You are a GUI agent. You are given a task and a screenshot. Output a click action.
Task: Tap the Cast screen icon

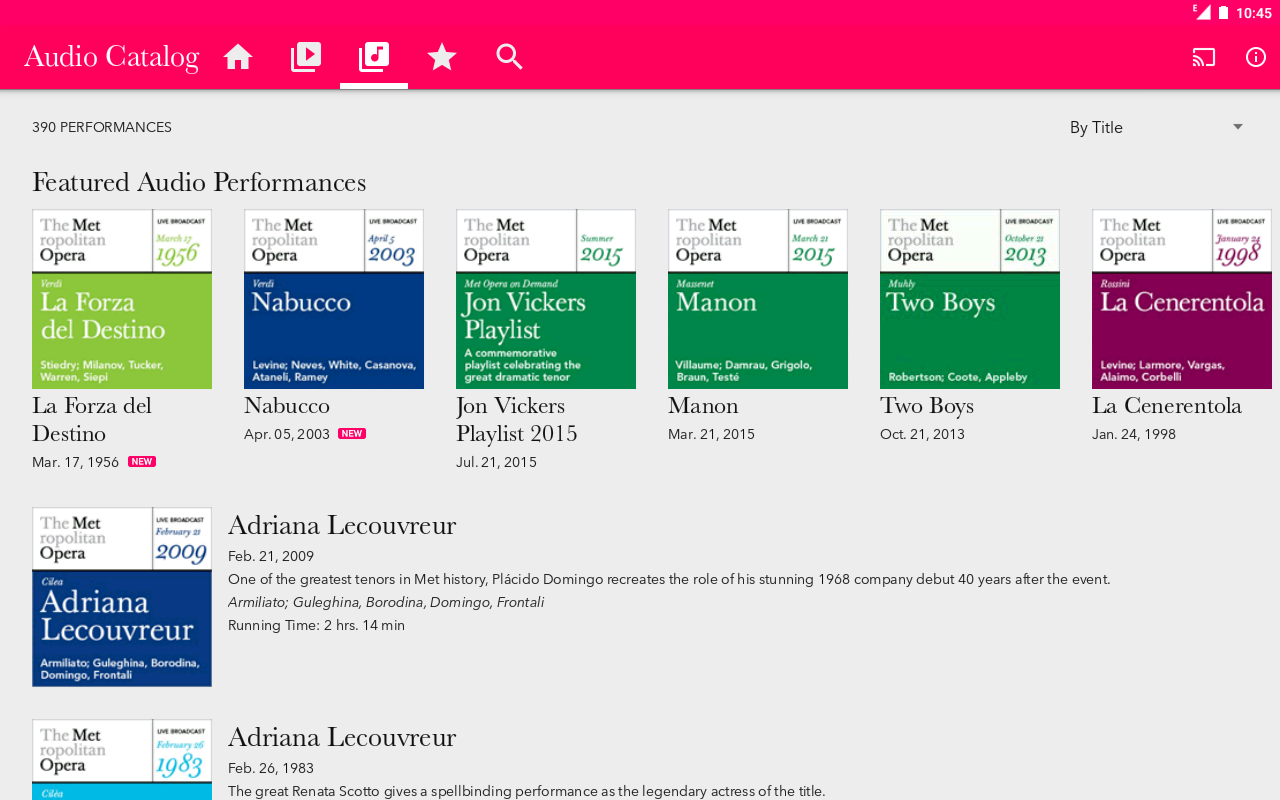pos(1204,57)
